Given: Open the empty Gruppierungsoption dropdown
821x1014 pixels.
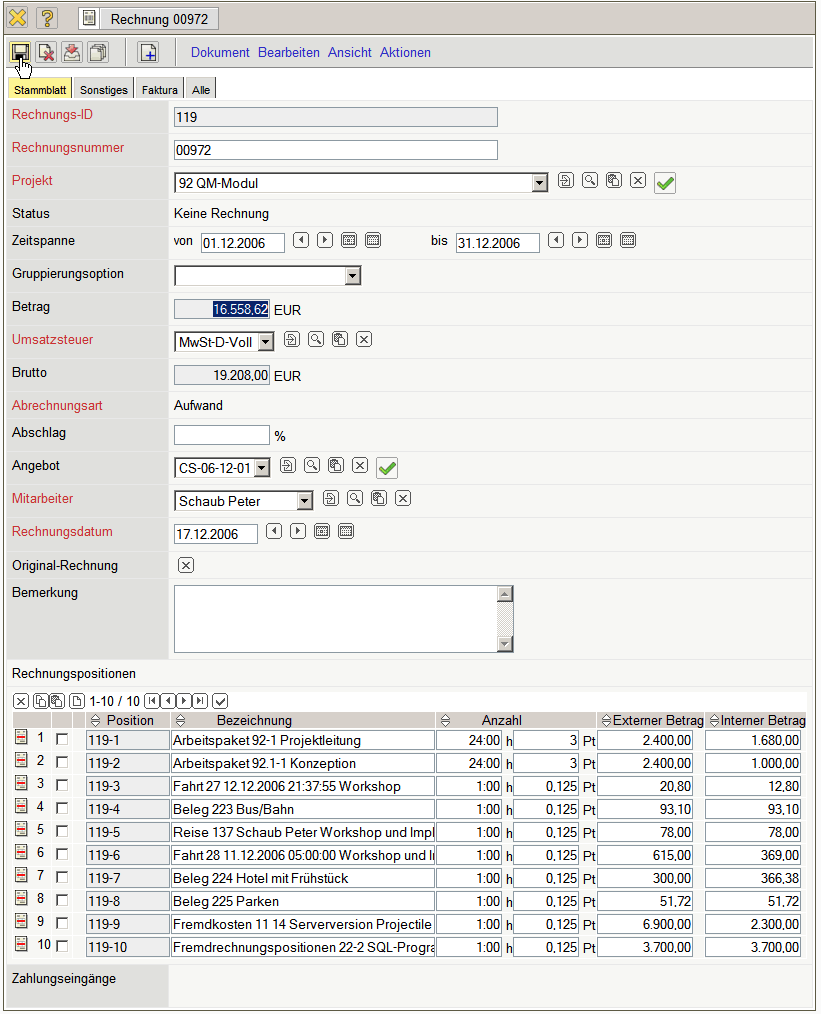Looking at the screenshot, I should 352,276.
